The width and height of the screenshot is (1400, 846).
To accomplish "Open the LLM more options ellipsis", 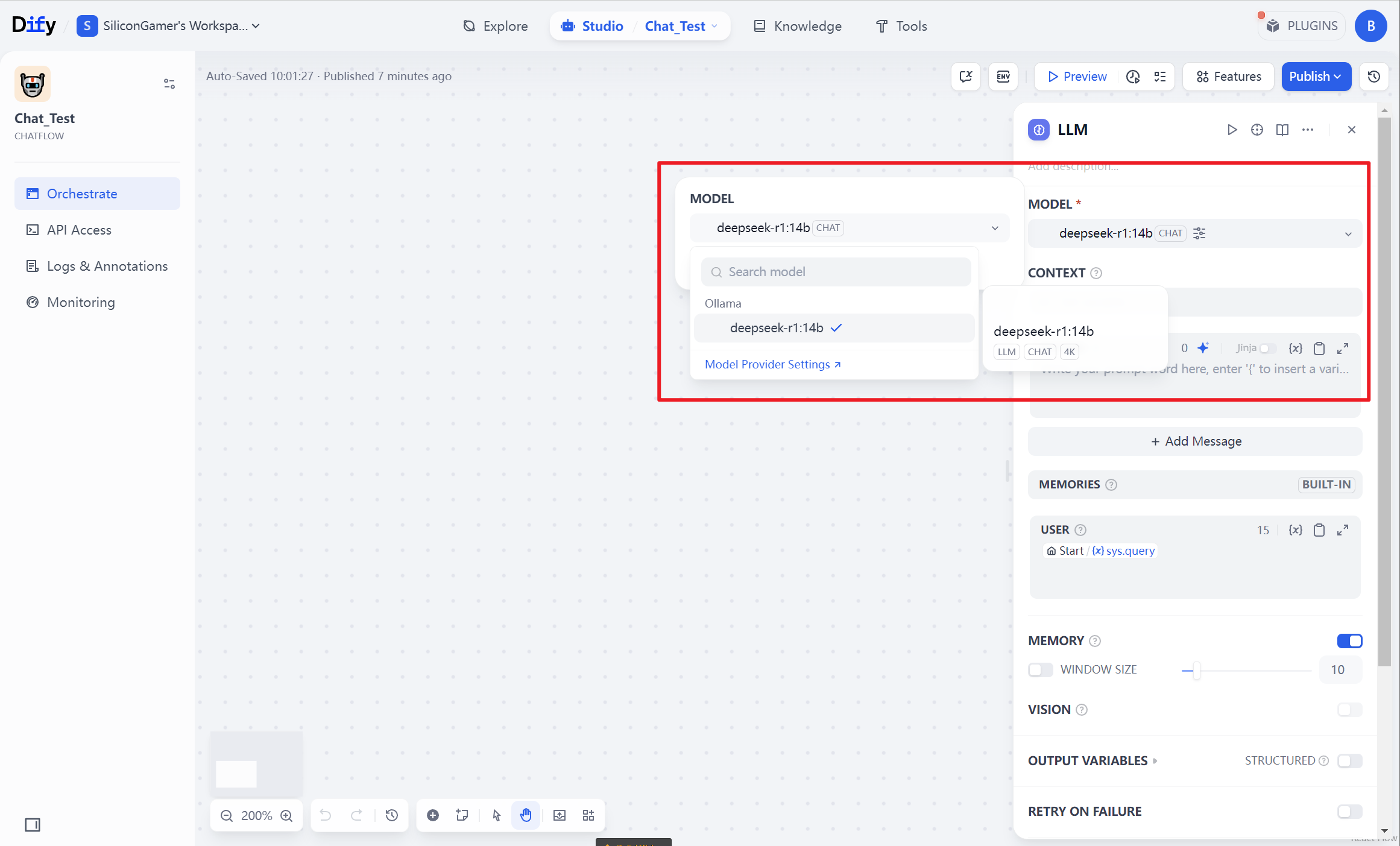I will [x=1308, y=130].
